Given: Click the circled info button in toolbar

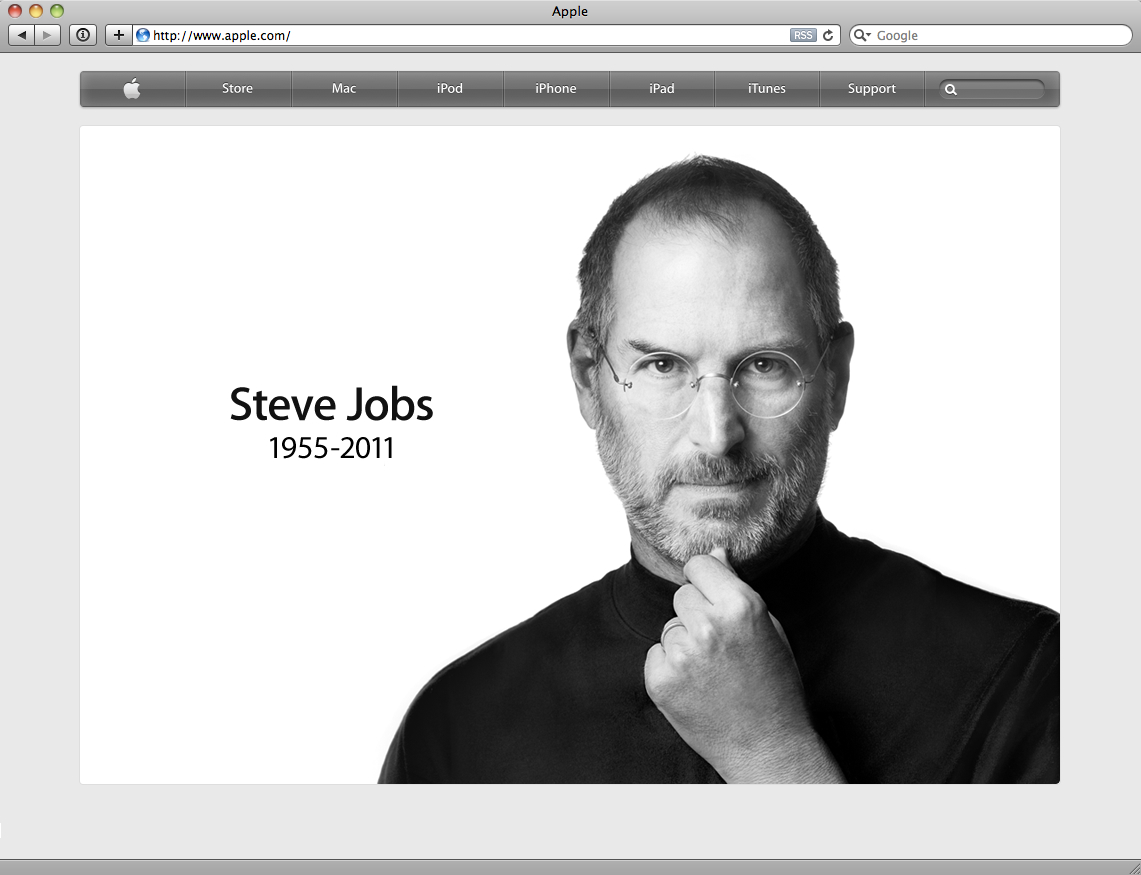Looking at the screenshot, I should point(83,35).
